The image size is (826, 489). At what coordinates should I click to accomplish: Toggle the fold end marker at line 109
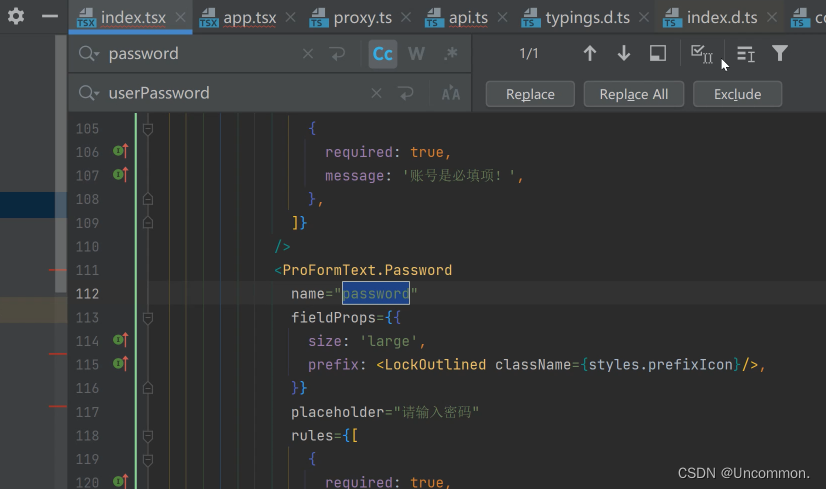[148, 223]
